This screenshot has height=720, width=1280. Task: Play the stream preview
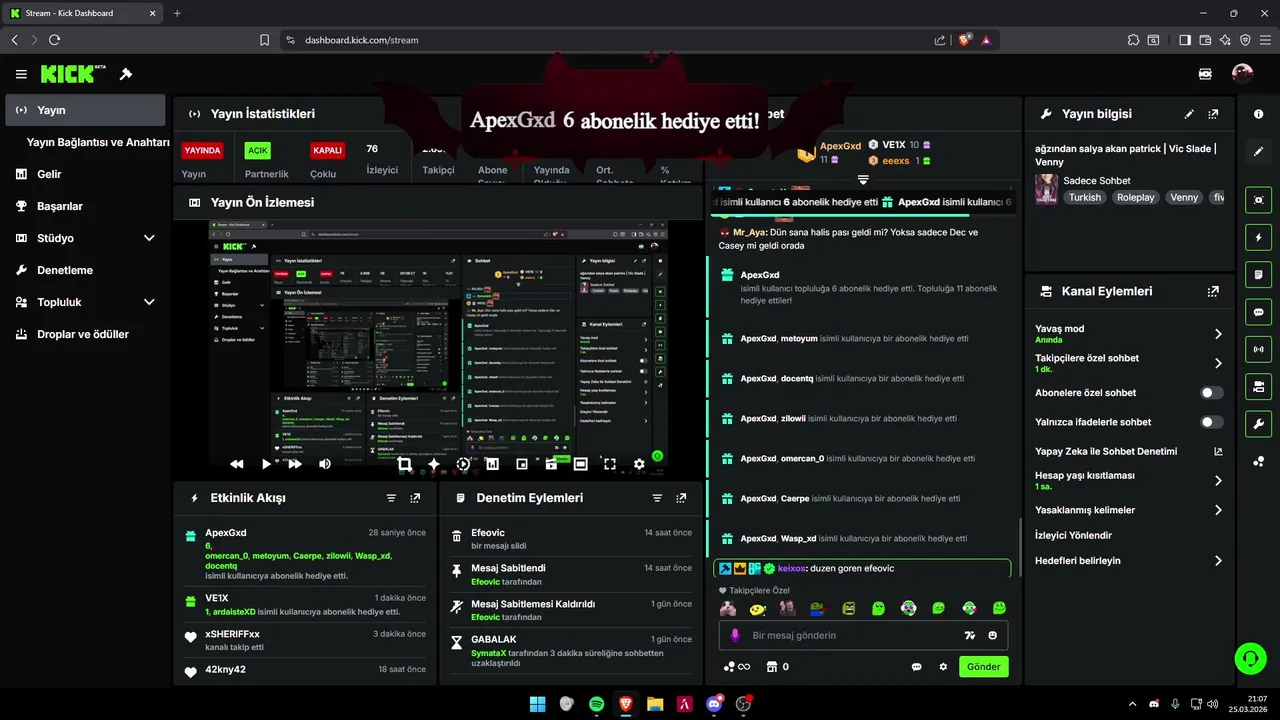coord(266,464)
